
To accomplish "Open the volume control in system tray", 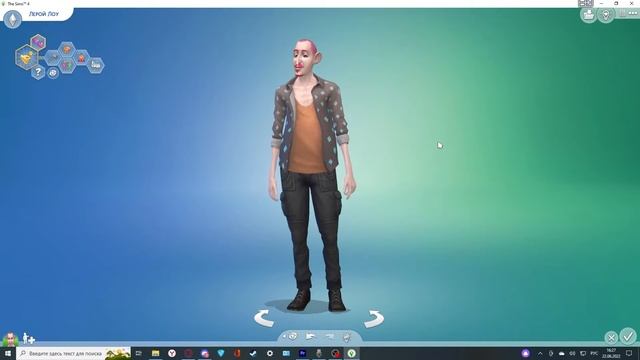I will (x=572, y=353).
